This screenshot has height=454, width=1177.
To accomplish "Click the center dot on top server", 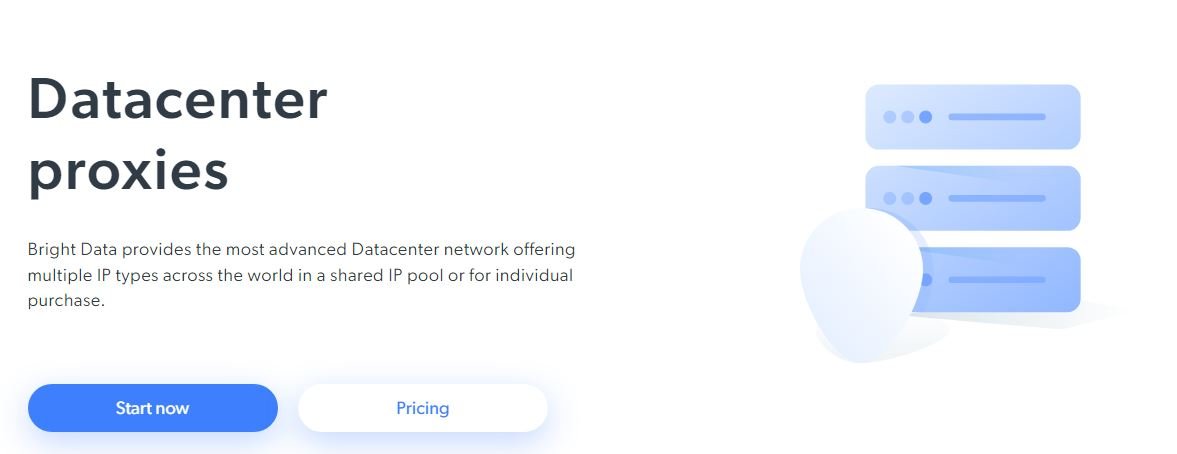I will 907,117.
